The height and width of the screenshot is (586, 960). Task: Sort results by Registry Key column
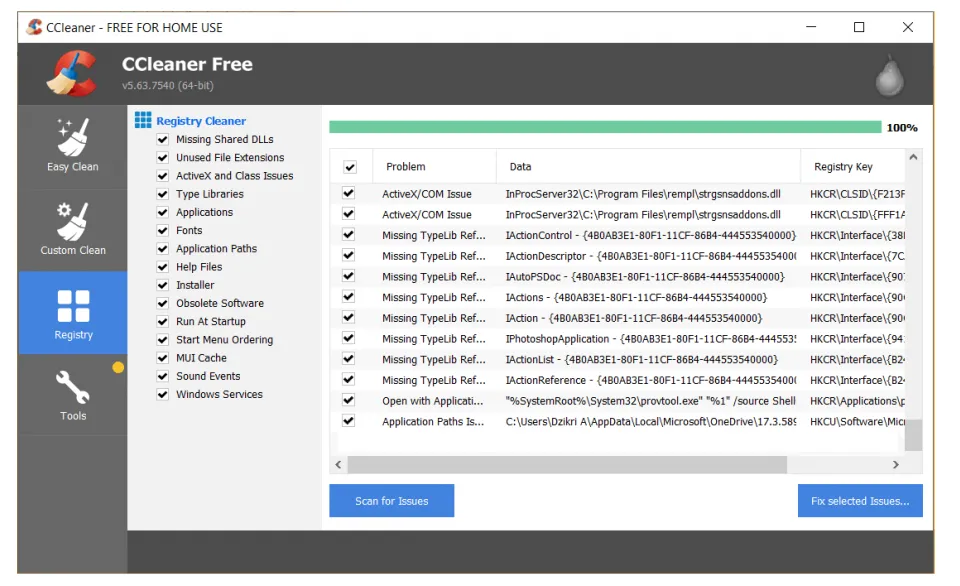point(853,167)
